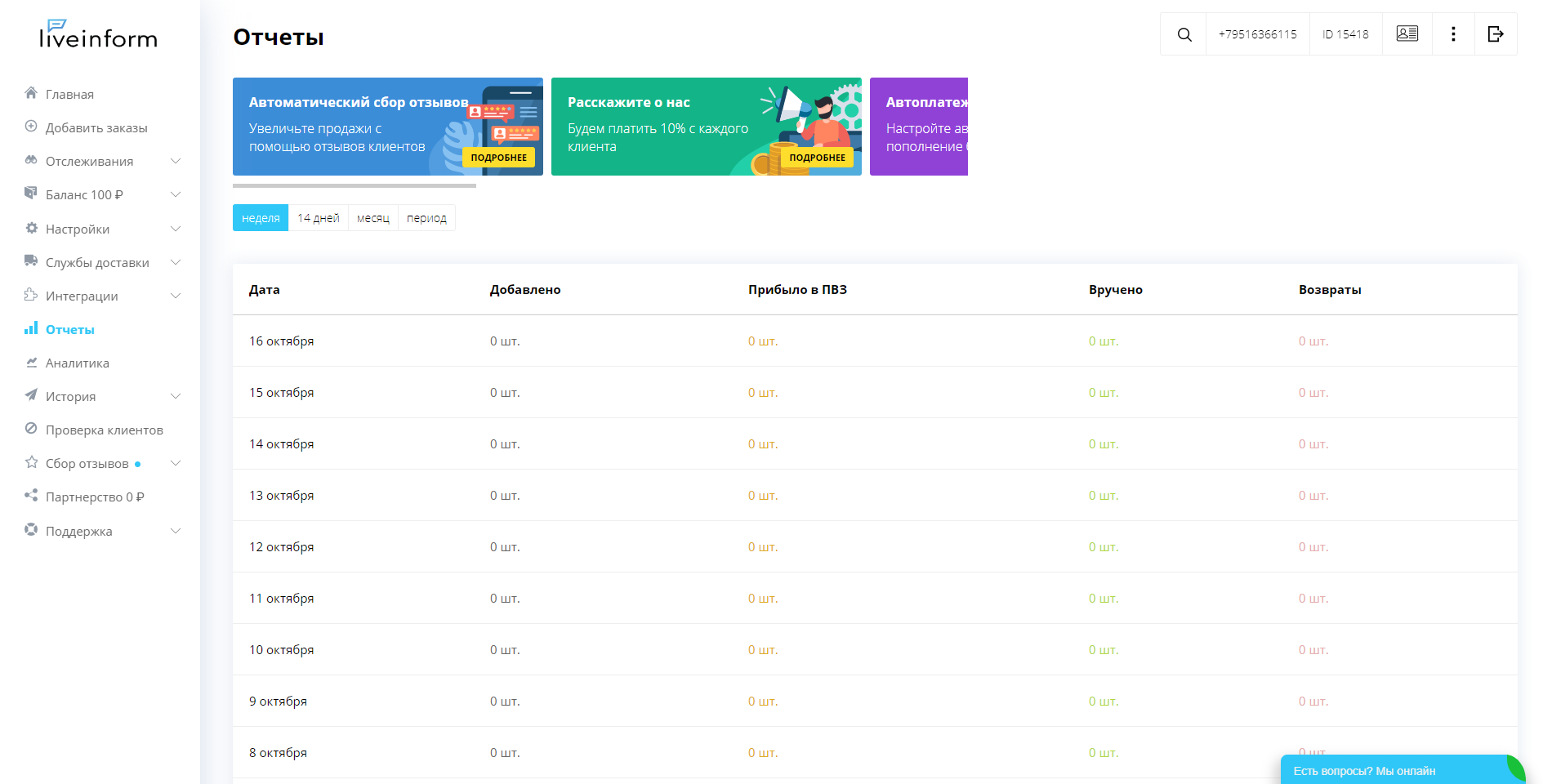Click the Вручено column header
The image size is (1543, 784).
pos(1116,289)
